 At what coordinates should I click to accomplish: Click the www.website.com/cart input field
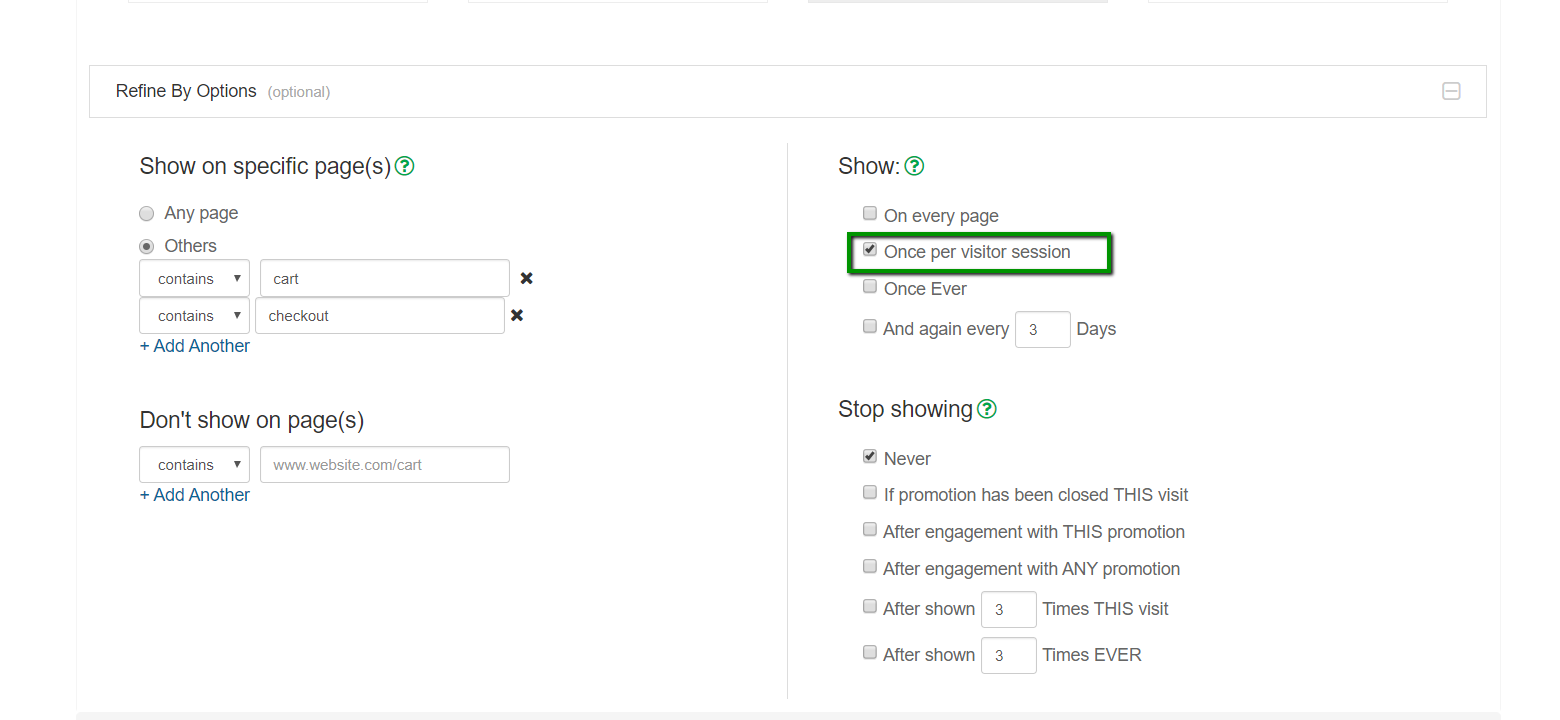[384, 465]
